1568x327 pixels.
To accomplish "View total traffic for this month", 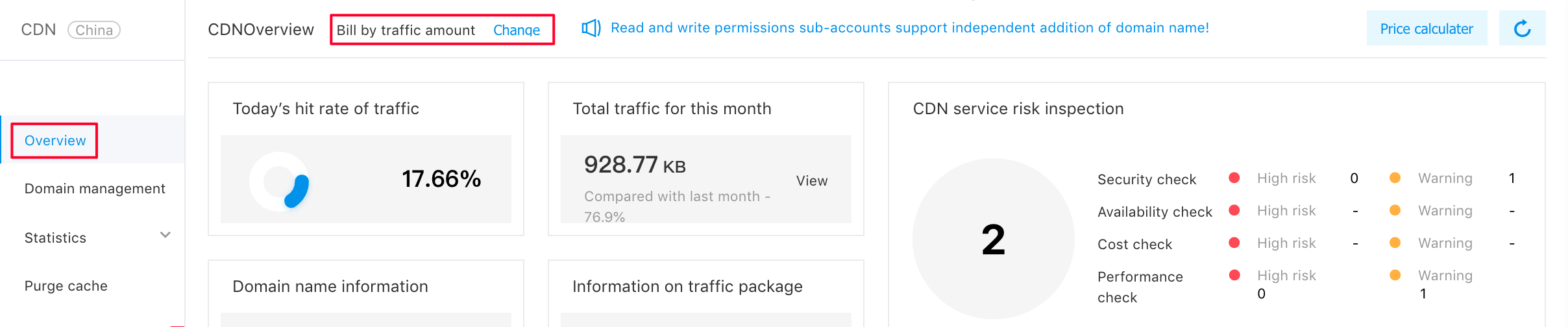I will tap(812, 181).
